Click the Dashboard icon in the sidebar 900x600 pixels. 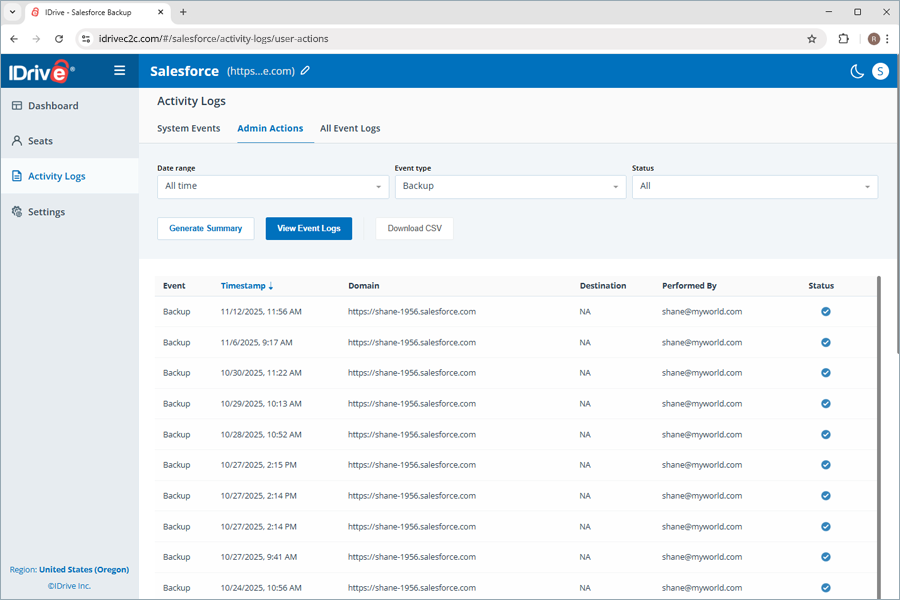coord(17,106)
